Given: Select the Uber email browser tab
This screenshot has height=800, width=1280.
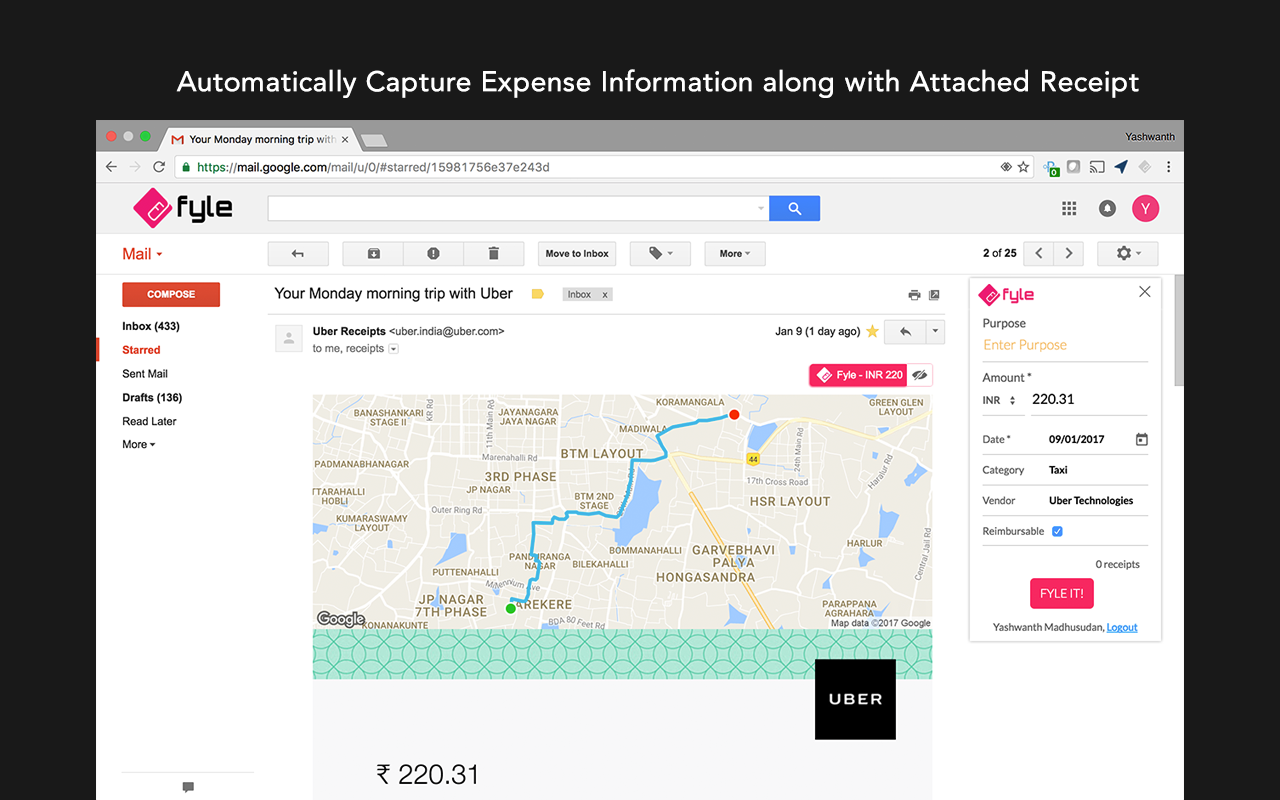Looking at the screenshot, I should pos(258,139).
